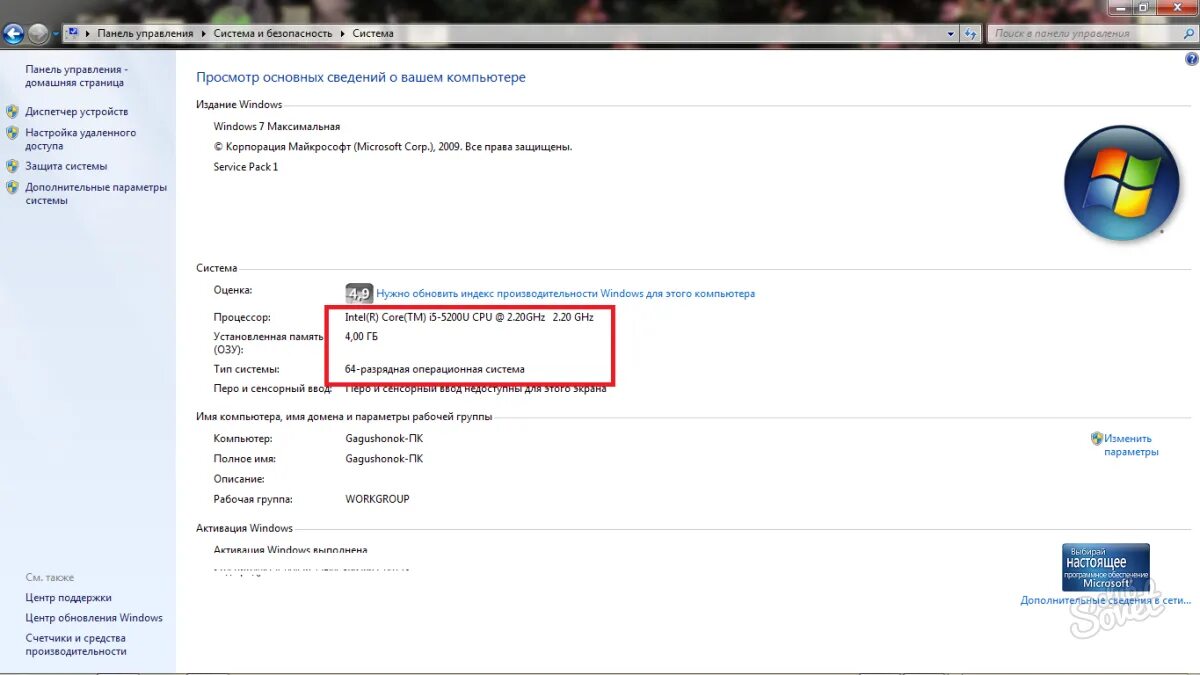Select the 'Активация Windows выполнена' text
Screen dimensions: 1200x675
pyautogui.click(x=290, y=550)
